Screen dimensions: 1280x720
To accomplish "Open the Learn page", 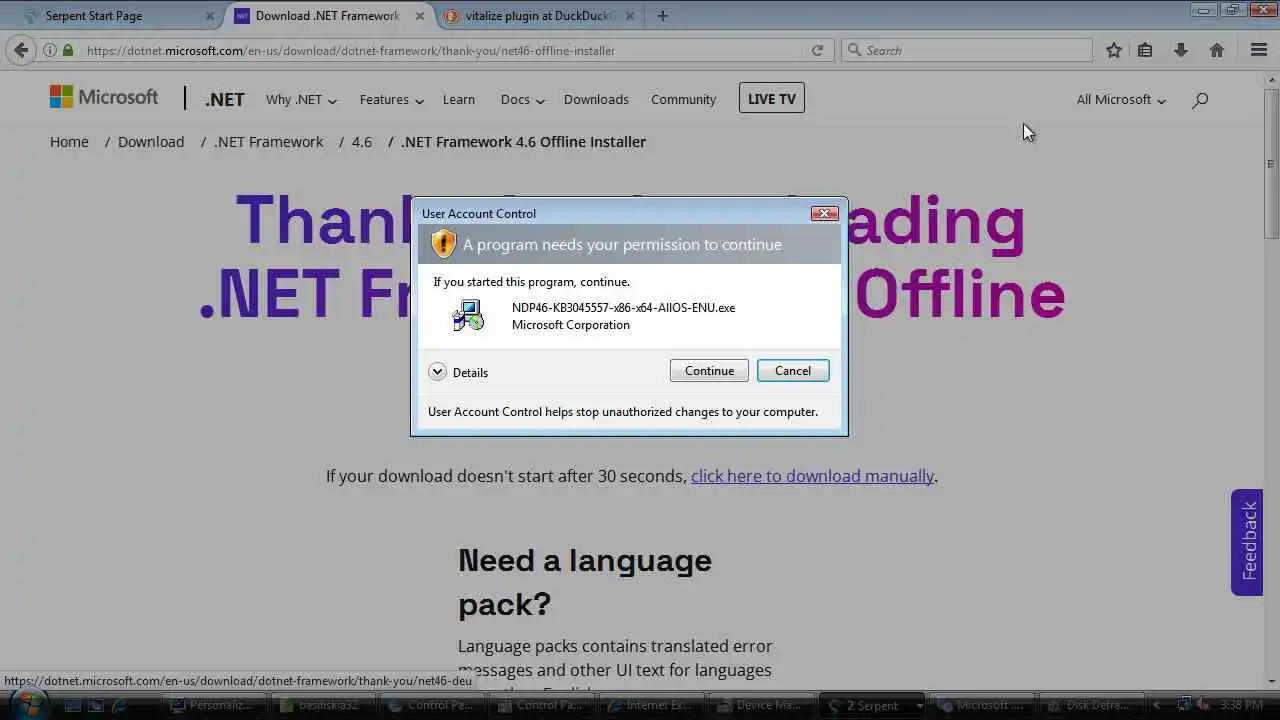I will tap(459, 99).
